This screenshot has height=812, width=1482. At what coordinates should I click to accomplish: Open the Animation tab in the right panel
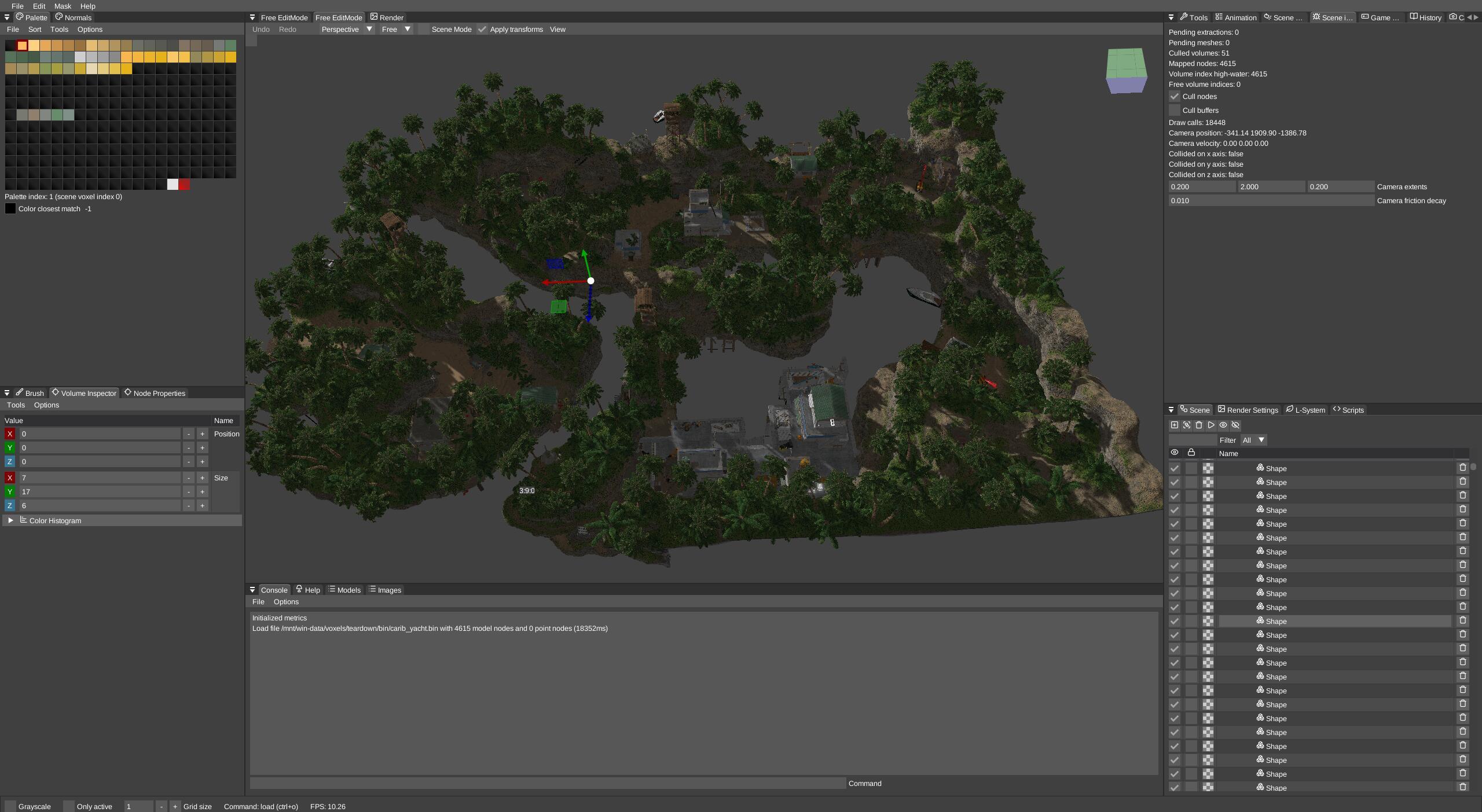pyautogui.click(x=1236, y=17)
